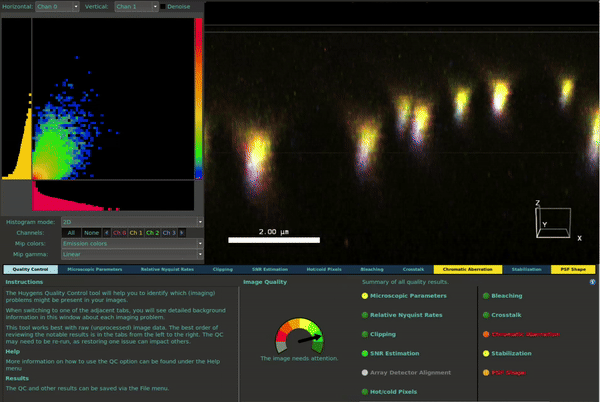Open the Histogram mode dropdown

click(130, 221)
